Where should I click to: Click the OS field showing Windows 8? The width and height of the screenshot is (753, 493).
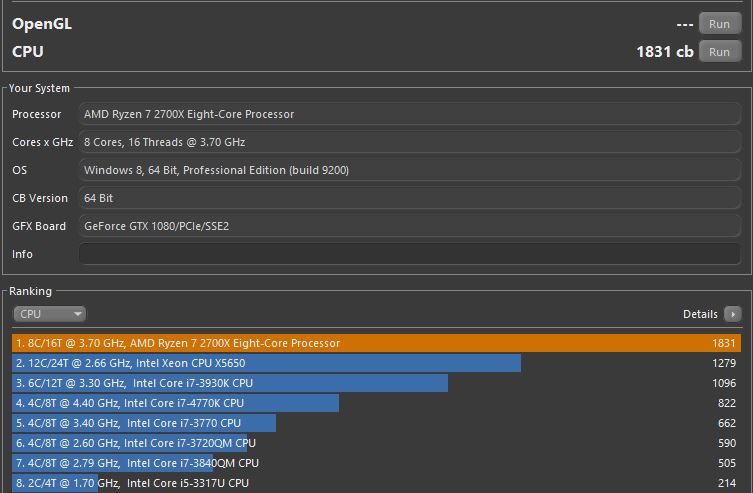[x=410, y=170]
